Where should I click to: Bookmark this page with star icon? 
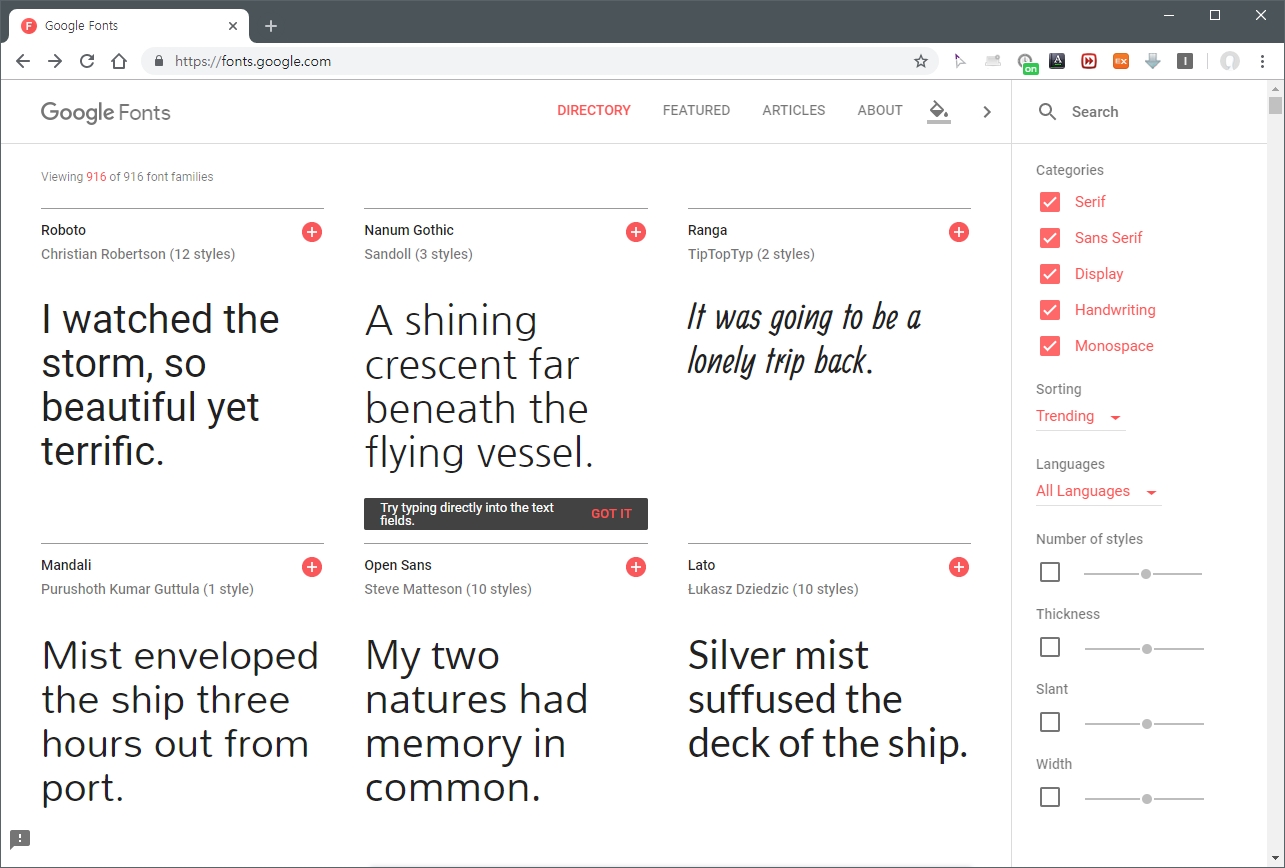click(x=921, y=61)
